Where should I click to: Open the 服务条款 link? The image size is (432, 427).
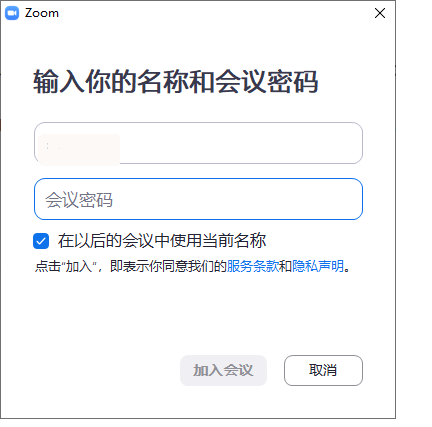click(253, 266)
